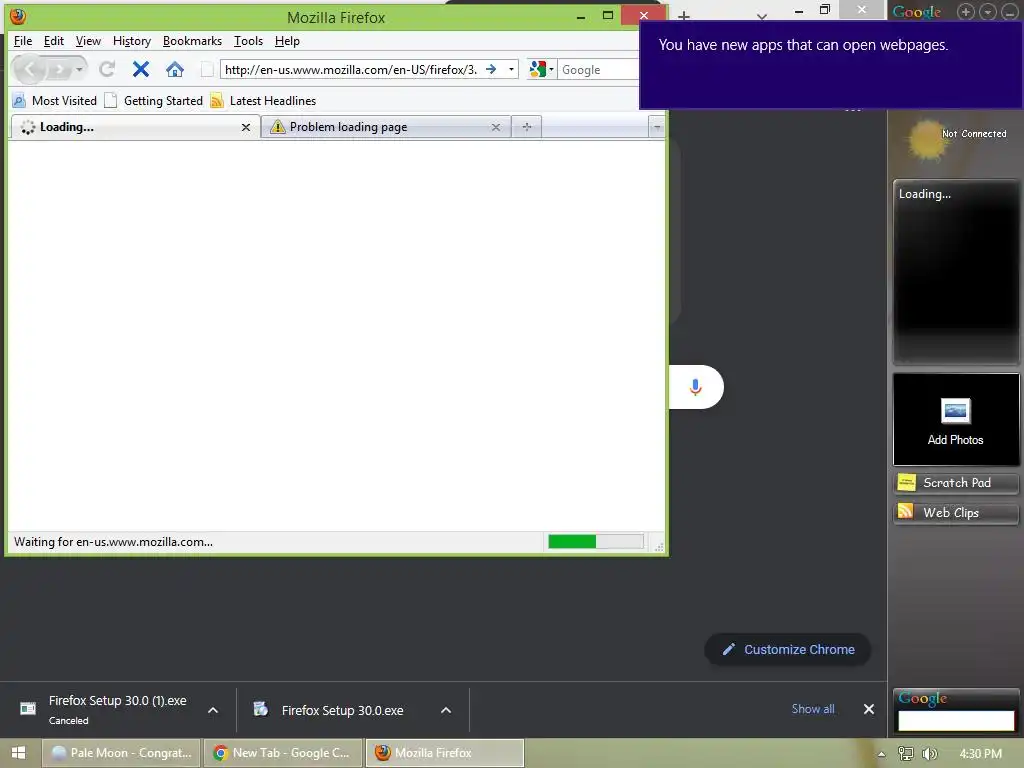Switch to the Loading tab
The image size is (1024, 768).
tap(135, 127)
